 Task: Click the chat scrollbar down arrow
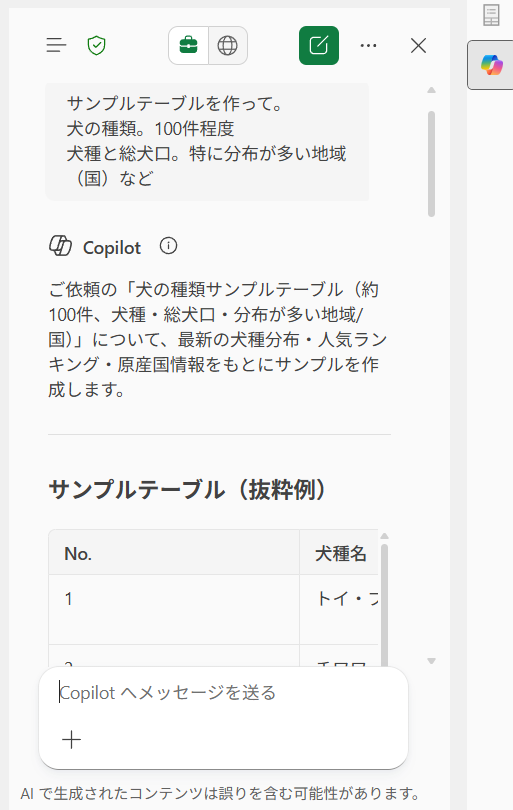click(x=431, y=661)
